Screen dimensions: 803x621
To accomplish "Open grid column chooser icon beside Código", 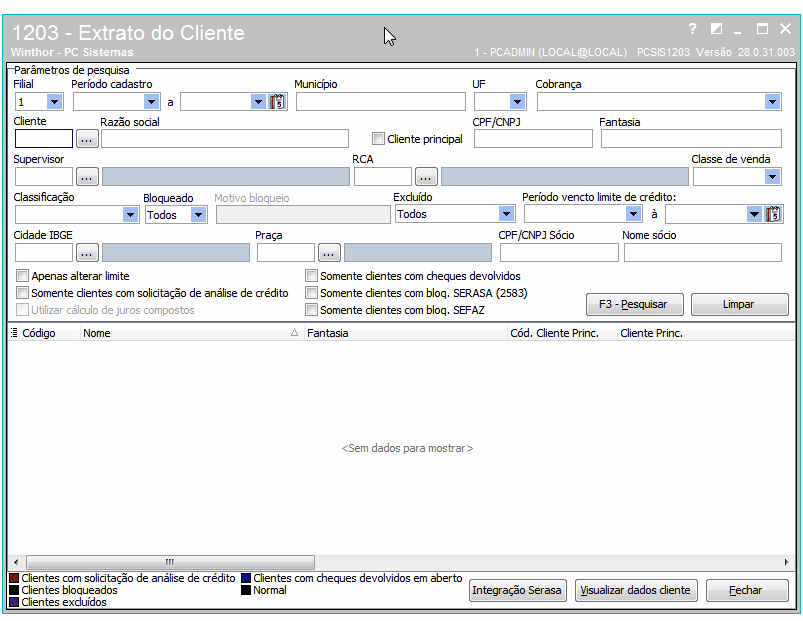I will tap(14, 333).
